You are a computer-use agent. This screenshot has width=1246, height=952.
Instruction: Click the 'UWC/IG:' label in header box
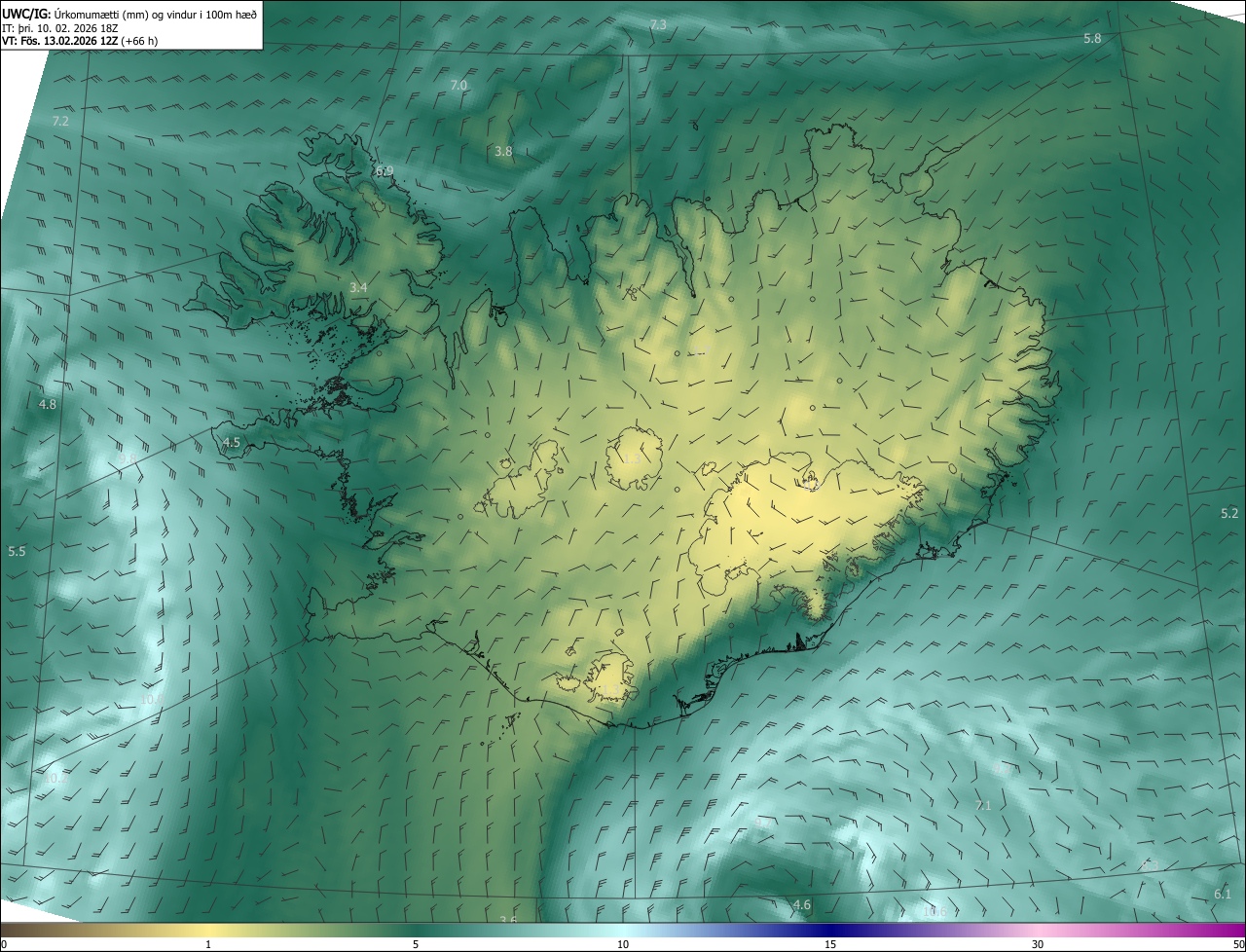pos(24,13)
